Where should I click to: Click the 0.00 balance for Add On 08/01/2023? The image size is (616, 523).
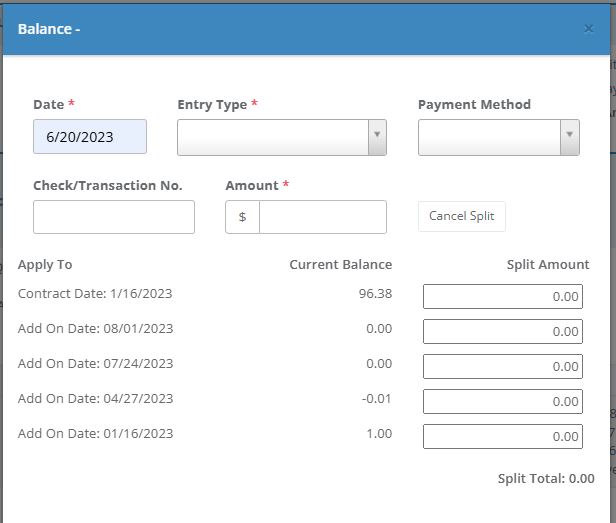click(379, 328)
